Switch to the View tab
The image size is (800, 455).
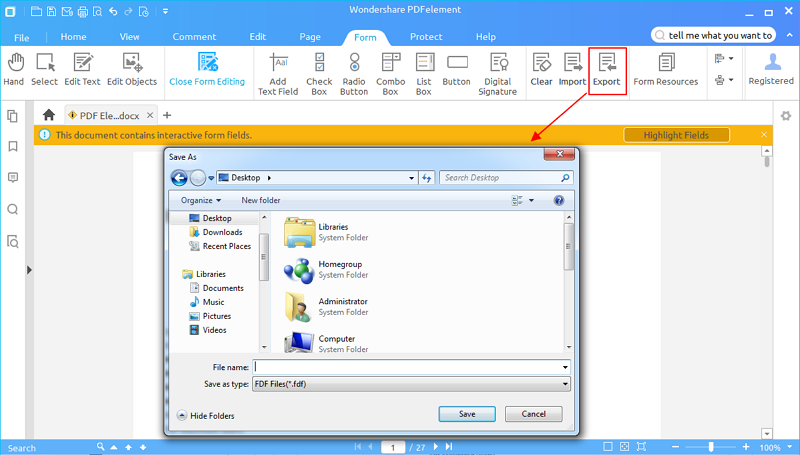pyautogui.click(x=130, y=37)
